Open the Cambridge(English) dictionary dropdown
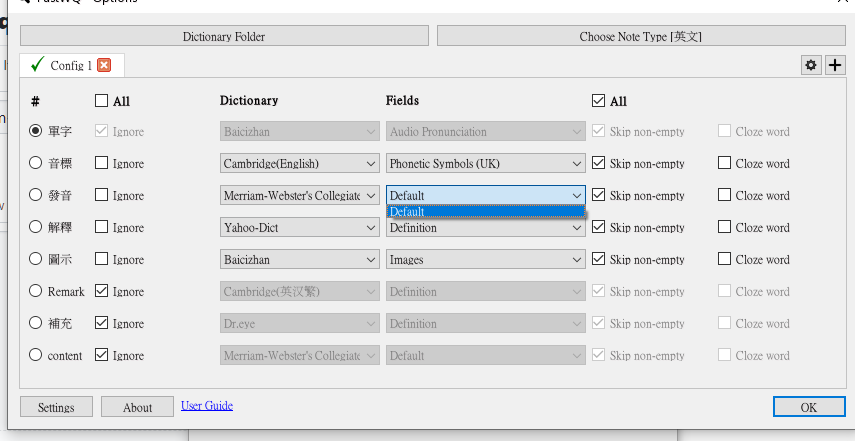Image resolution: width=855 pixels, height=441 pixels. click(300, 164)
